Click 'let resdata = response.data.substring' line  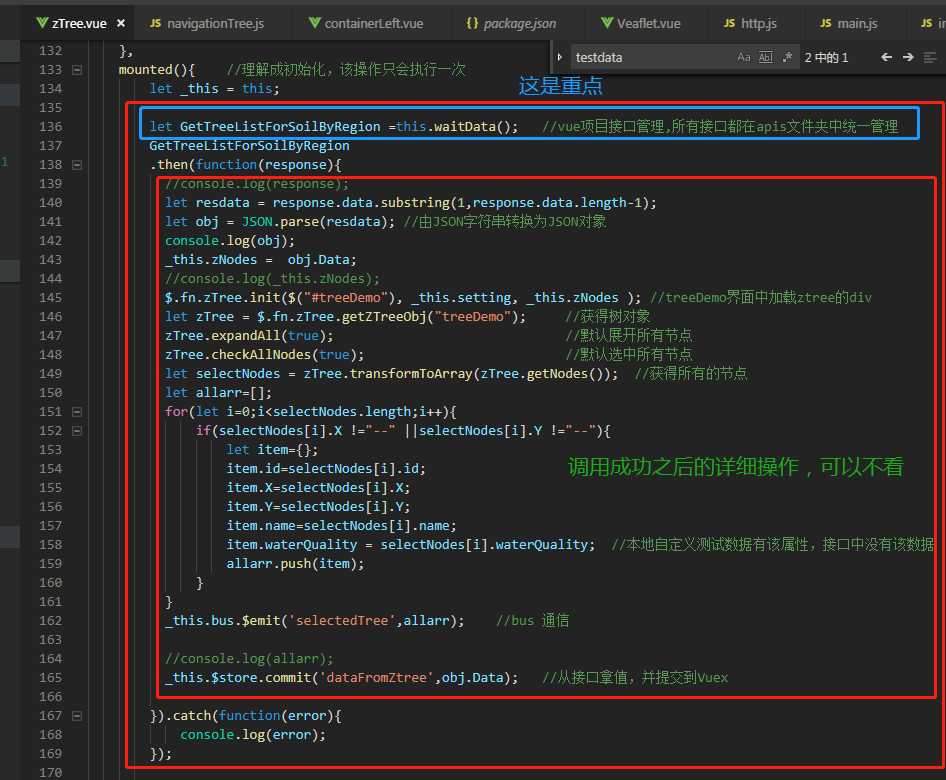point(411,203)
